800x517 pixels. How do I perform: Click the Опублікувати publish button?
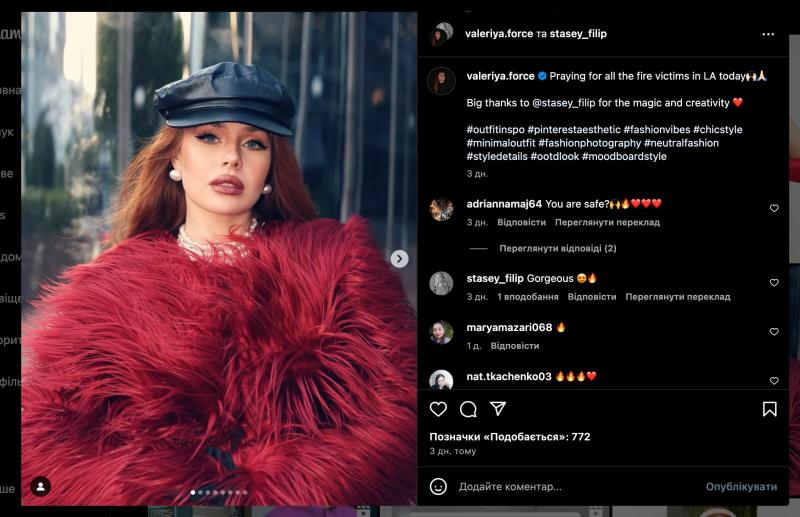(741, 487)
